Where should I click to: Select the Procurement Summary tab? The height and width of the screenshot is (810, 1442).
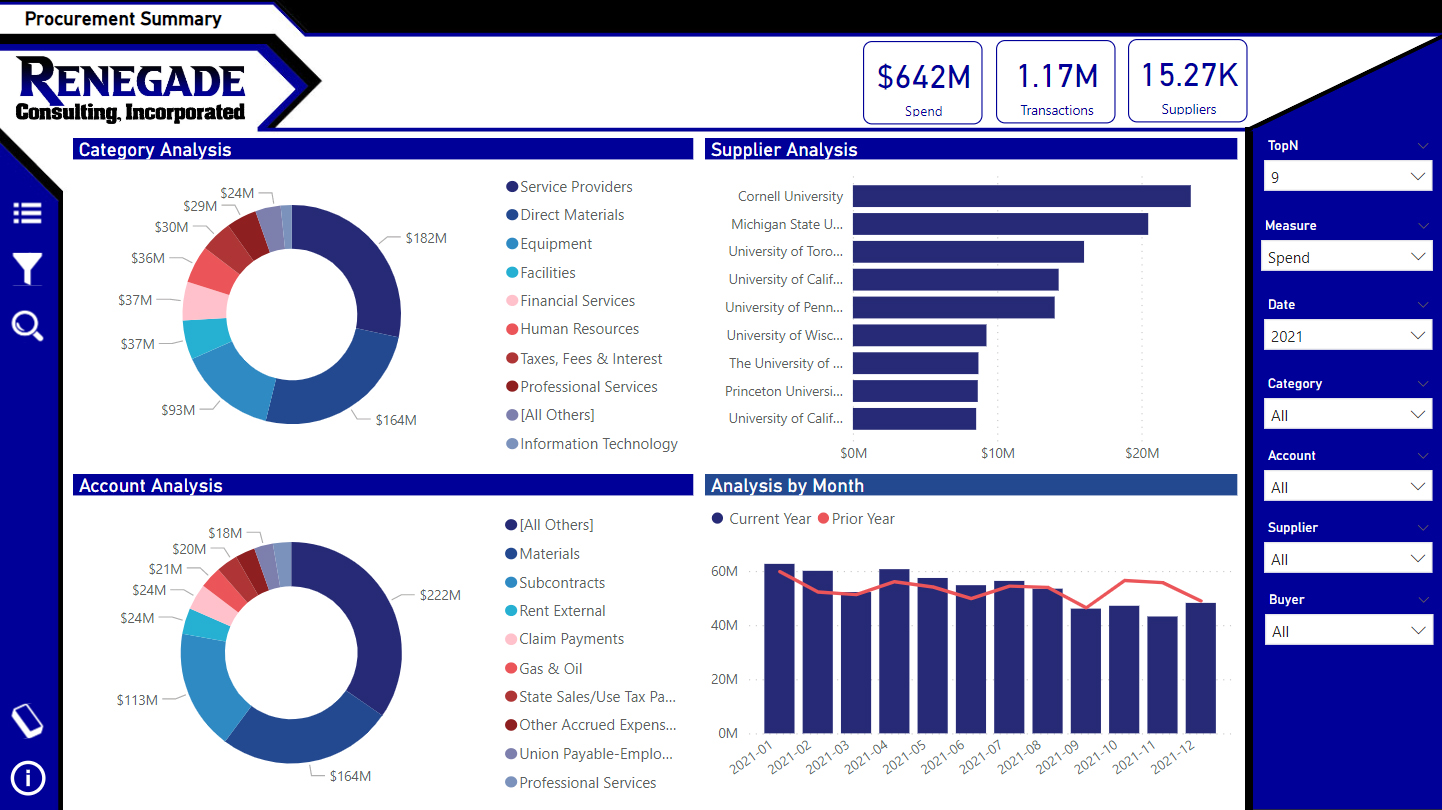[x=123, y=18]
